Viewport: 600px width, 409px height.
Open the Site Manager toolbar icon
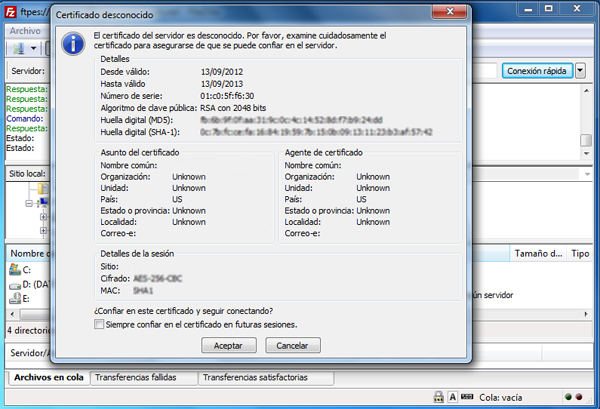coord(19,48)
